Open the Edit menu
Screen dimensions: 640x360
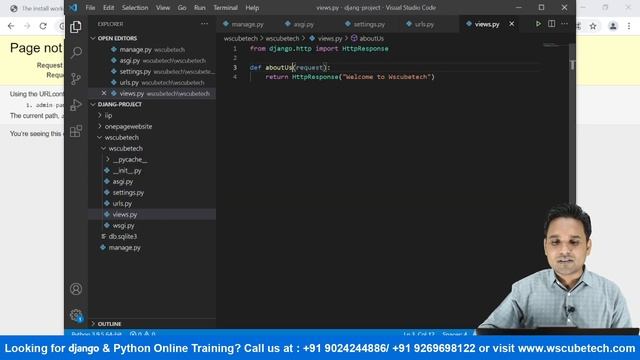[x=109, y=8]
